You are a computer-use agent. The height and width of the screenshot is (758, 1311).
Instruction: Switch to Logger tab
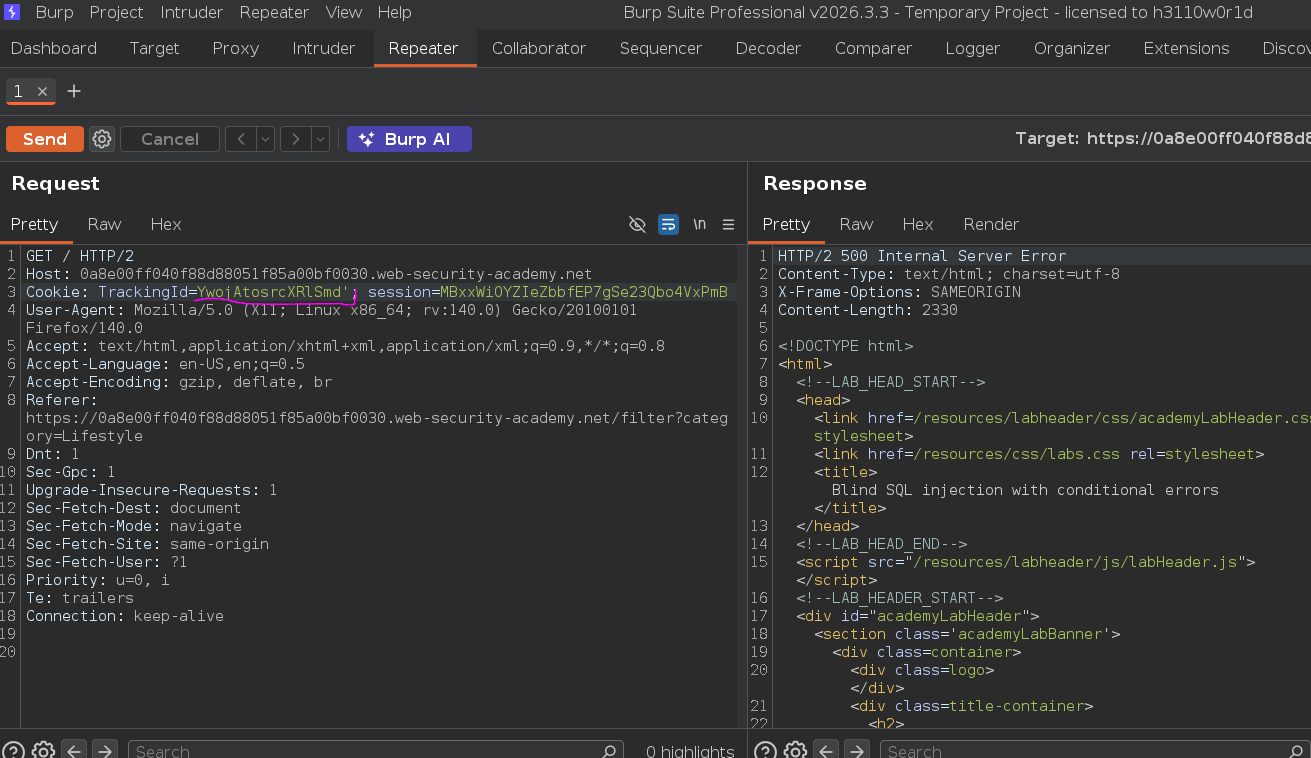tap(972, 48)
